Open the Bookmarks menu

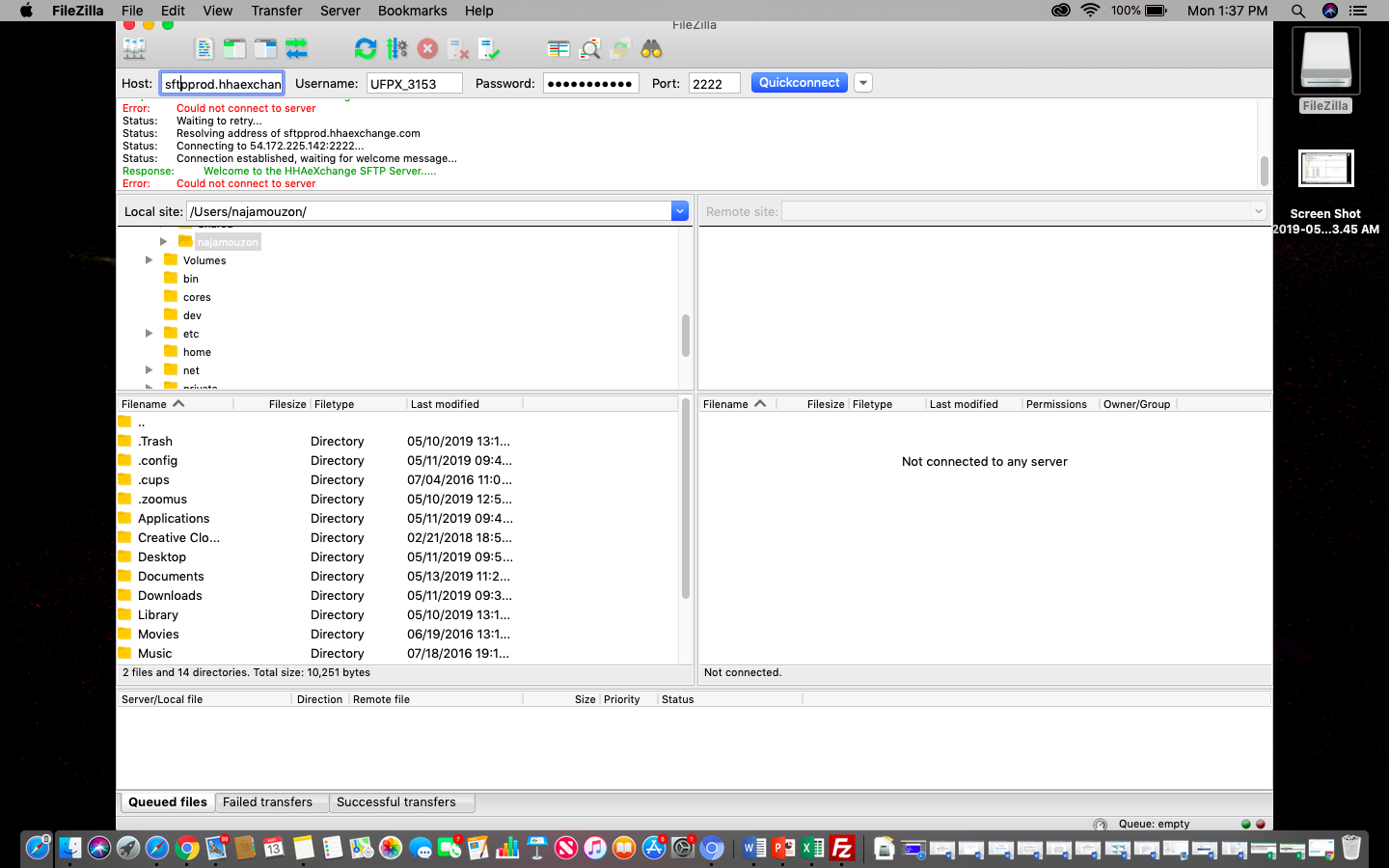412,11
